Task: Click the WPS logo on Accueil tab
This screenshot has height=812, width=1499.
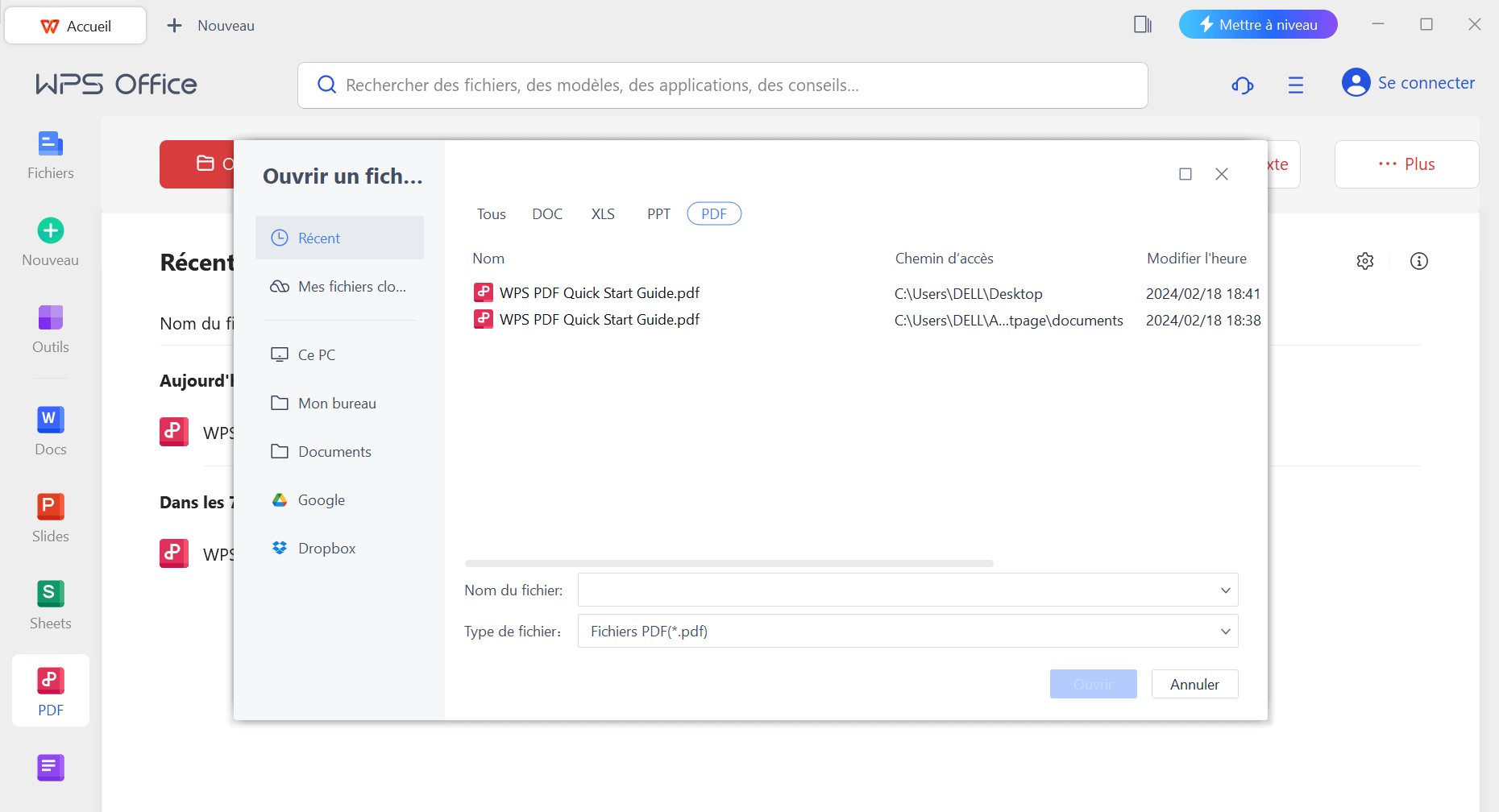Action: click(x=50, y=27)
